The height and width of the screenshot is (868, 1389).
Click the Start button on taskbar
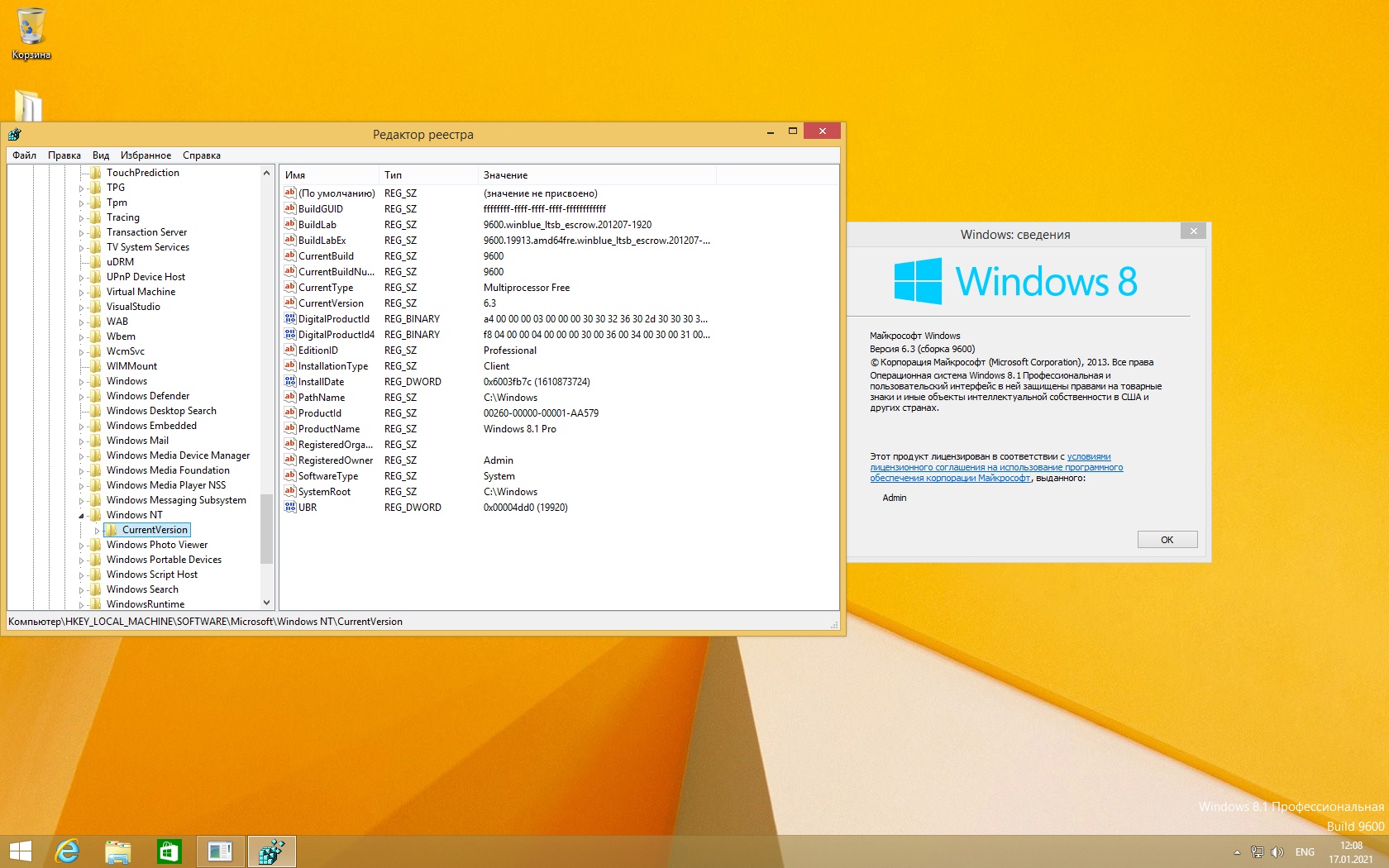20,851
